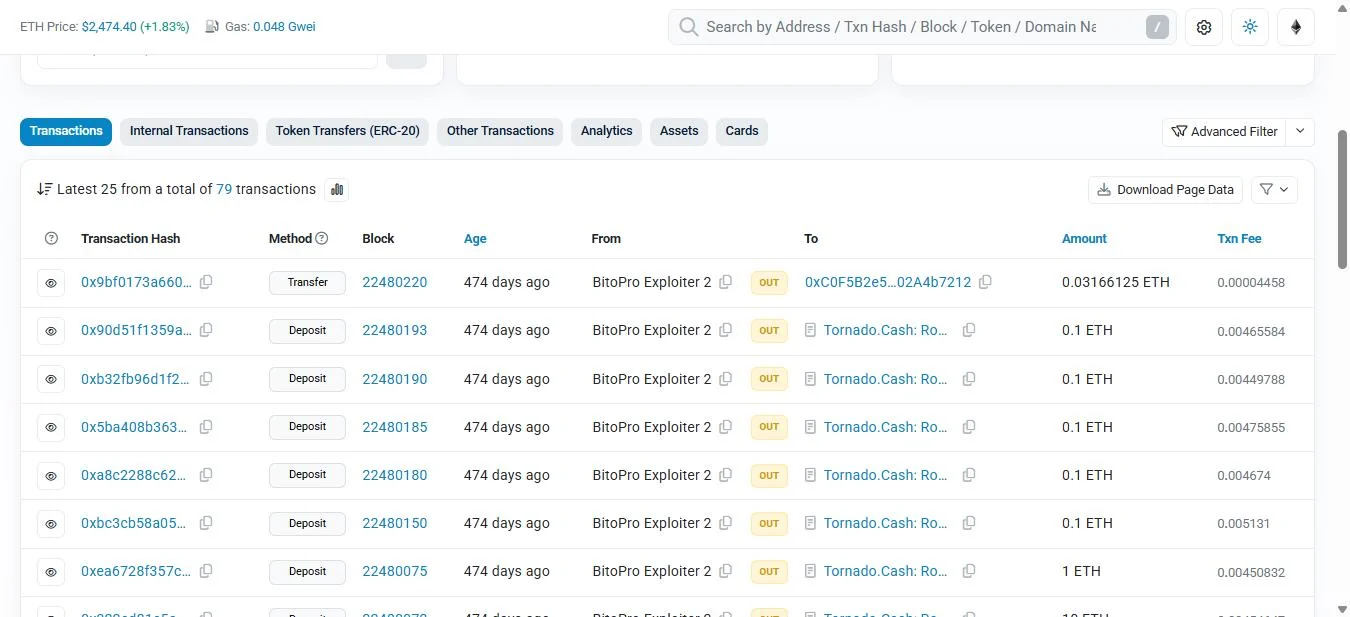Copy Tornado.Cash address in block 22480185 row
The height and width of the screenshot is (617, 1350).
pos(969,427)
